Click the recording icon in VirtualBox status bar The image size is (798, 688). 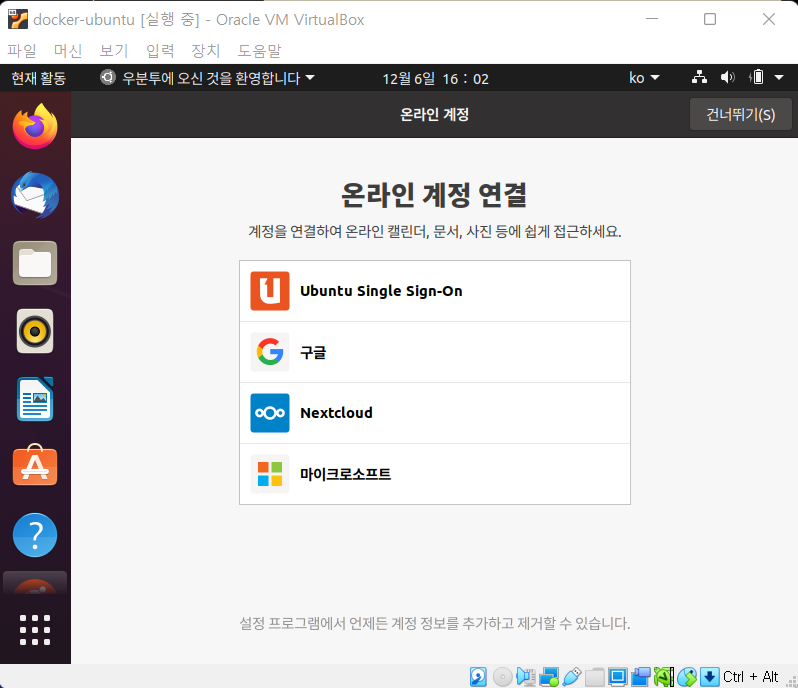click(641, 677)
